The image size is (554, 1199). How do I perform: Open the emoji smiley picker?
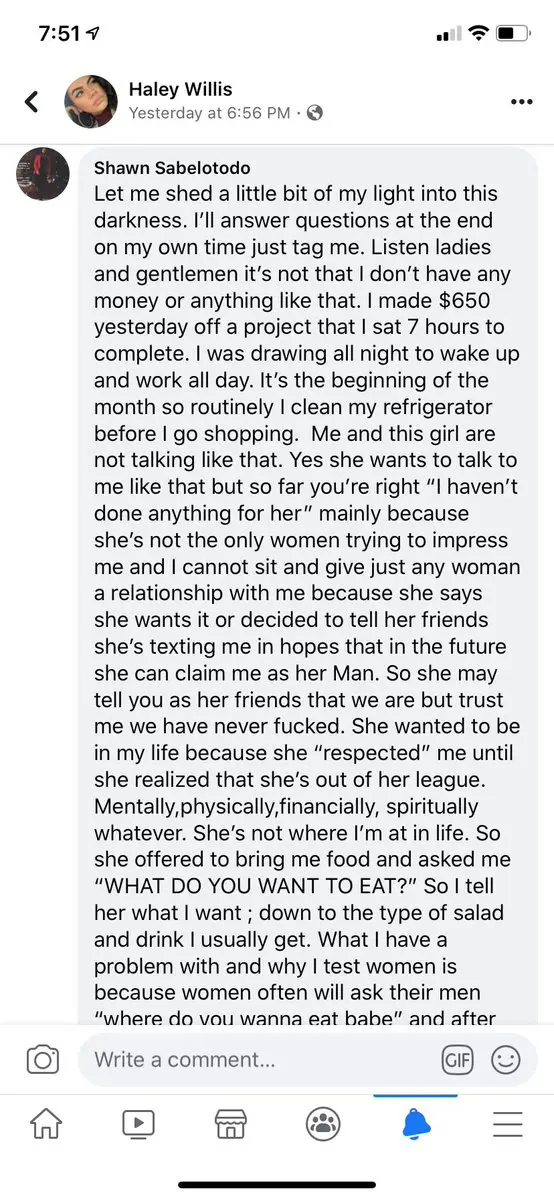pyautogui.click(x=505, y=1060)
